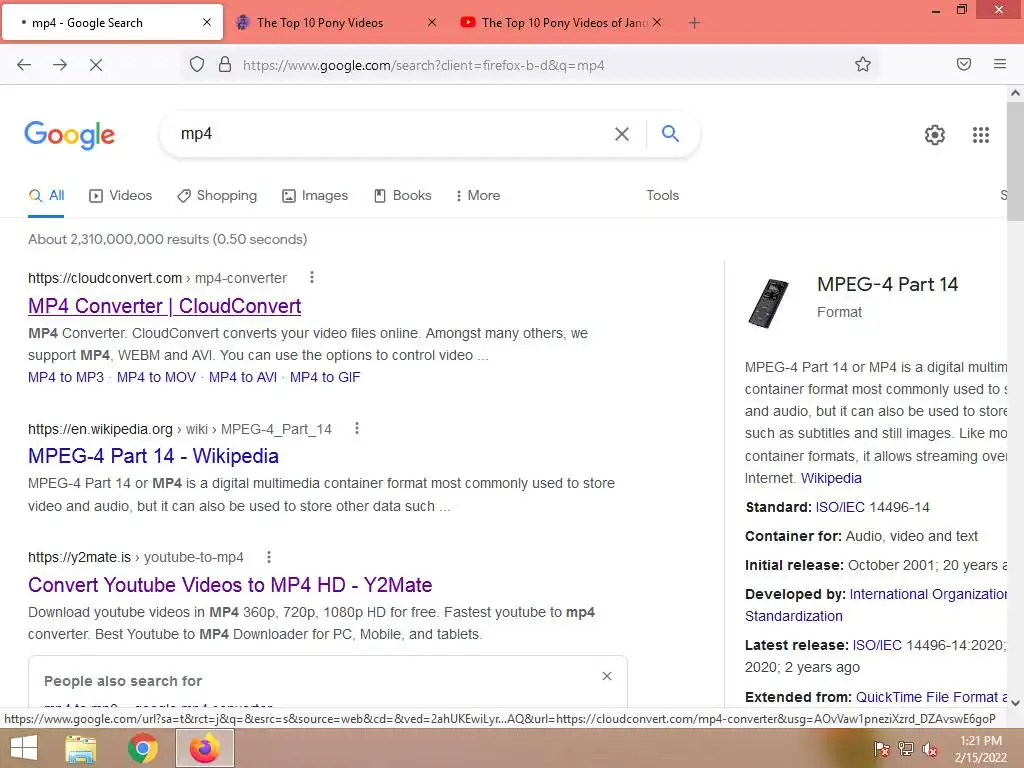Switch to Firefox in the taskbar
This screenshot has height=768, width=1024.
(x=205, y=748)
